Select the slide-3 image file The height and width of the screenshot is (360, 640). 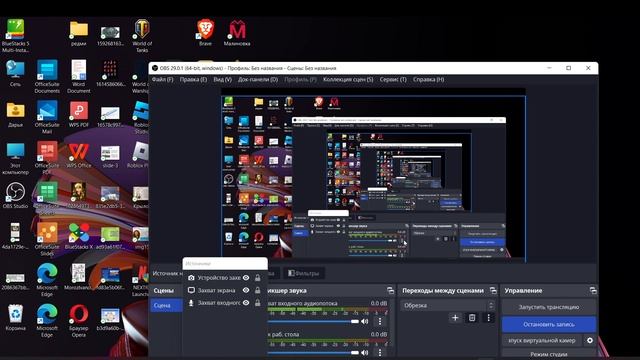(110, 156)
